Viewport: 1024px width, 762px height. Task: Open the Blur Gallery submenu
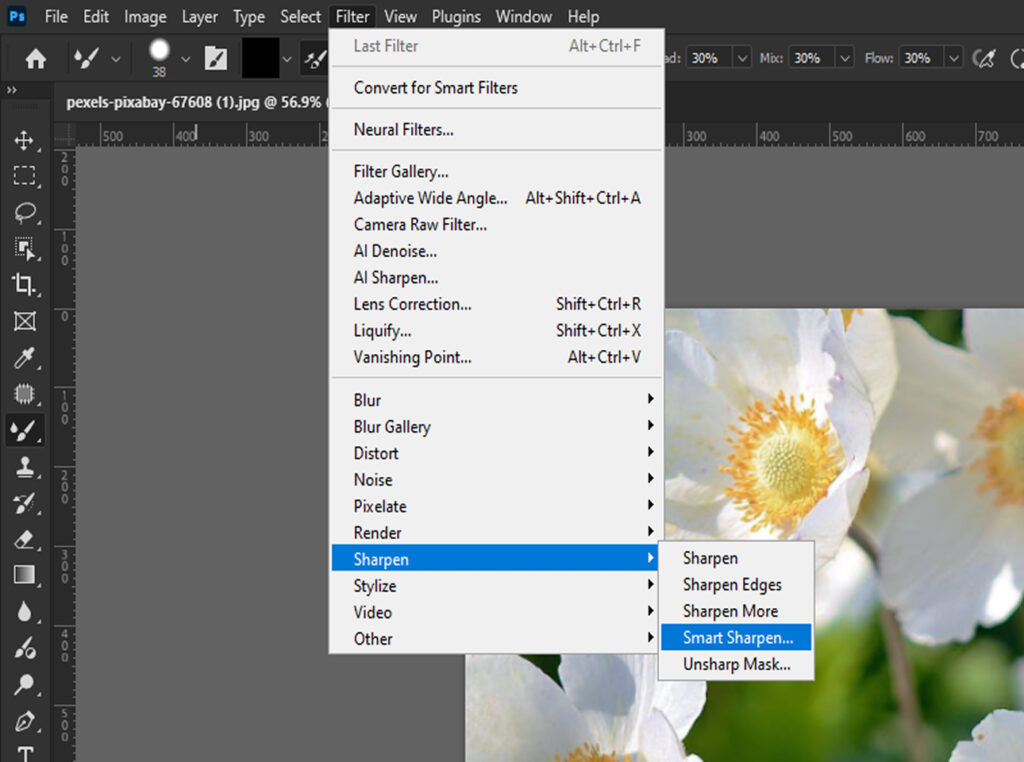[392, 427]
